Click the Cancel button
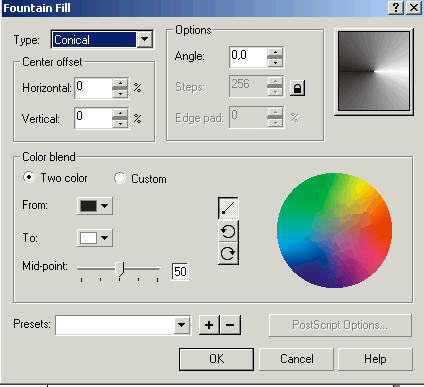Viewport: 424px width, 387px height. (296, 359)
